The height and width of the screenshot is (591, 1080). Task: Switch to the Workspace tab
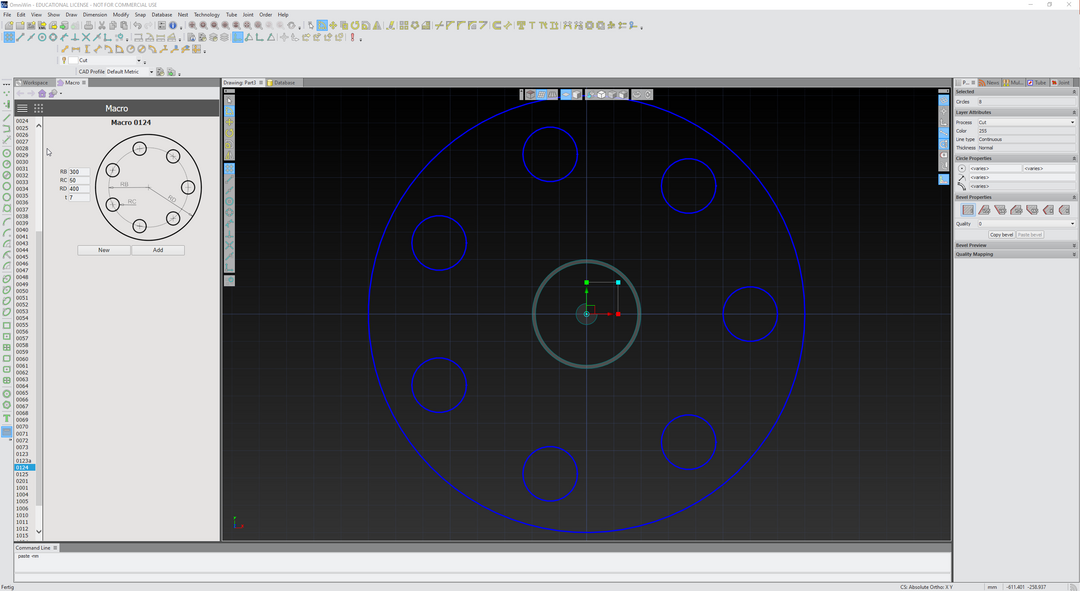click(x=32, y=83)
